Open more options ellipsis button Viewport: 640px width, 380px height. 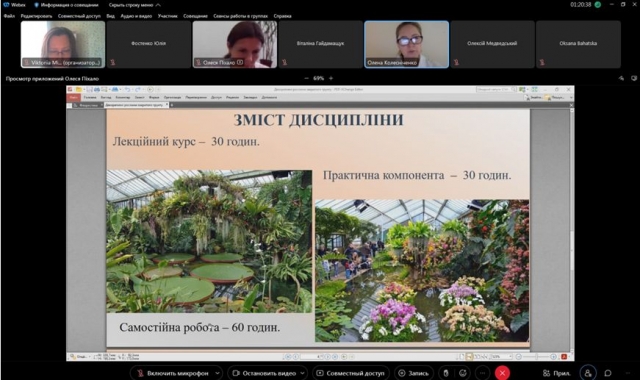pos(482,373)
